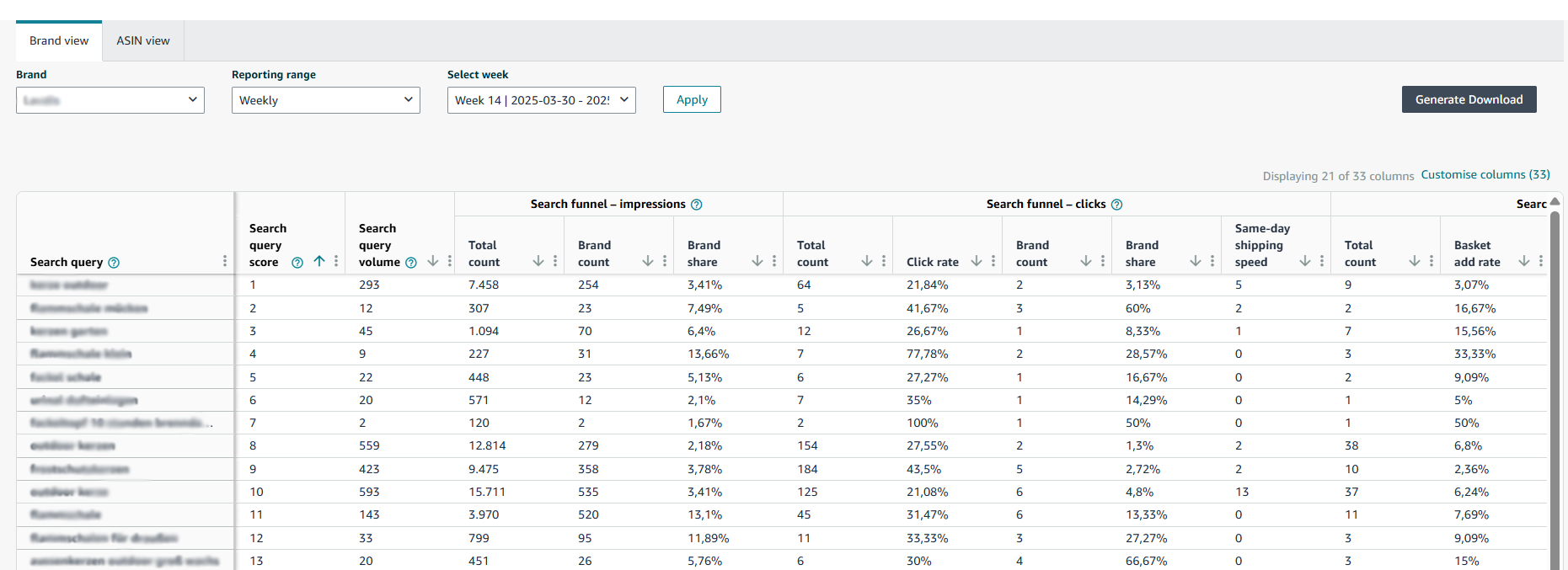
Task: Sort impressions Brand share column descending
Action: click(x=757, y=261)
